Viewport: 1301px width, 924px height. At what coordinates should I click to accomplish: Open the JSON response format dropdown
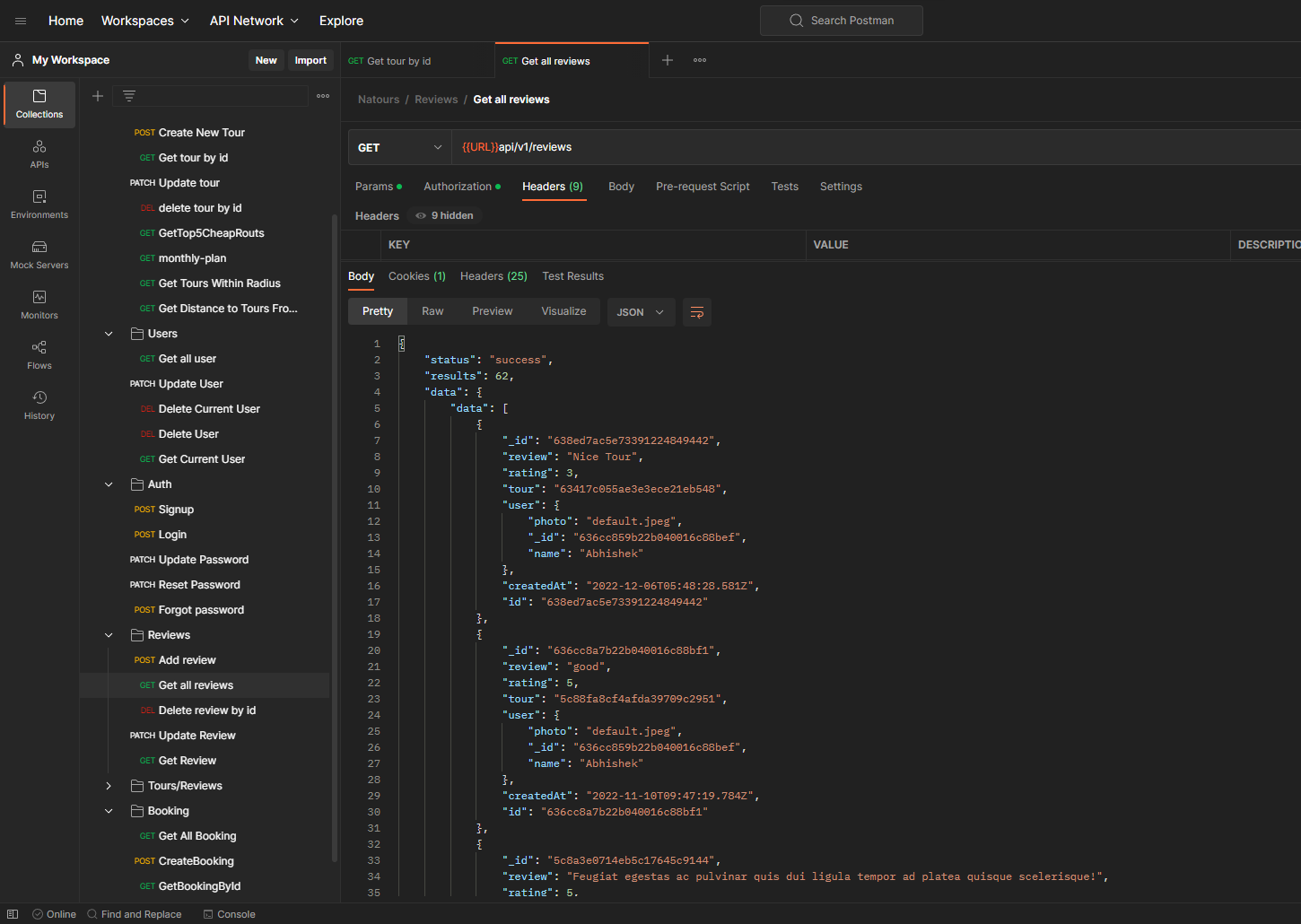pos(641,311)
